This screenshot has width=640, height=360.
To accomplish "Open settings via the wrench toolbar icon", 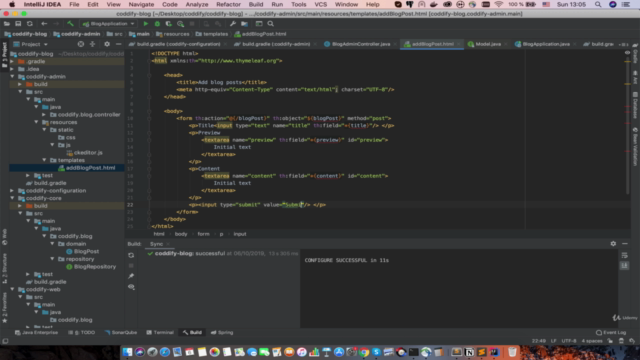I will point(233,24).
